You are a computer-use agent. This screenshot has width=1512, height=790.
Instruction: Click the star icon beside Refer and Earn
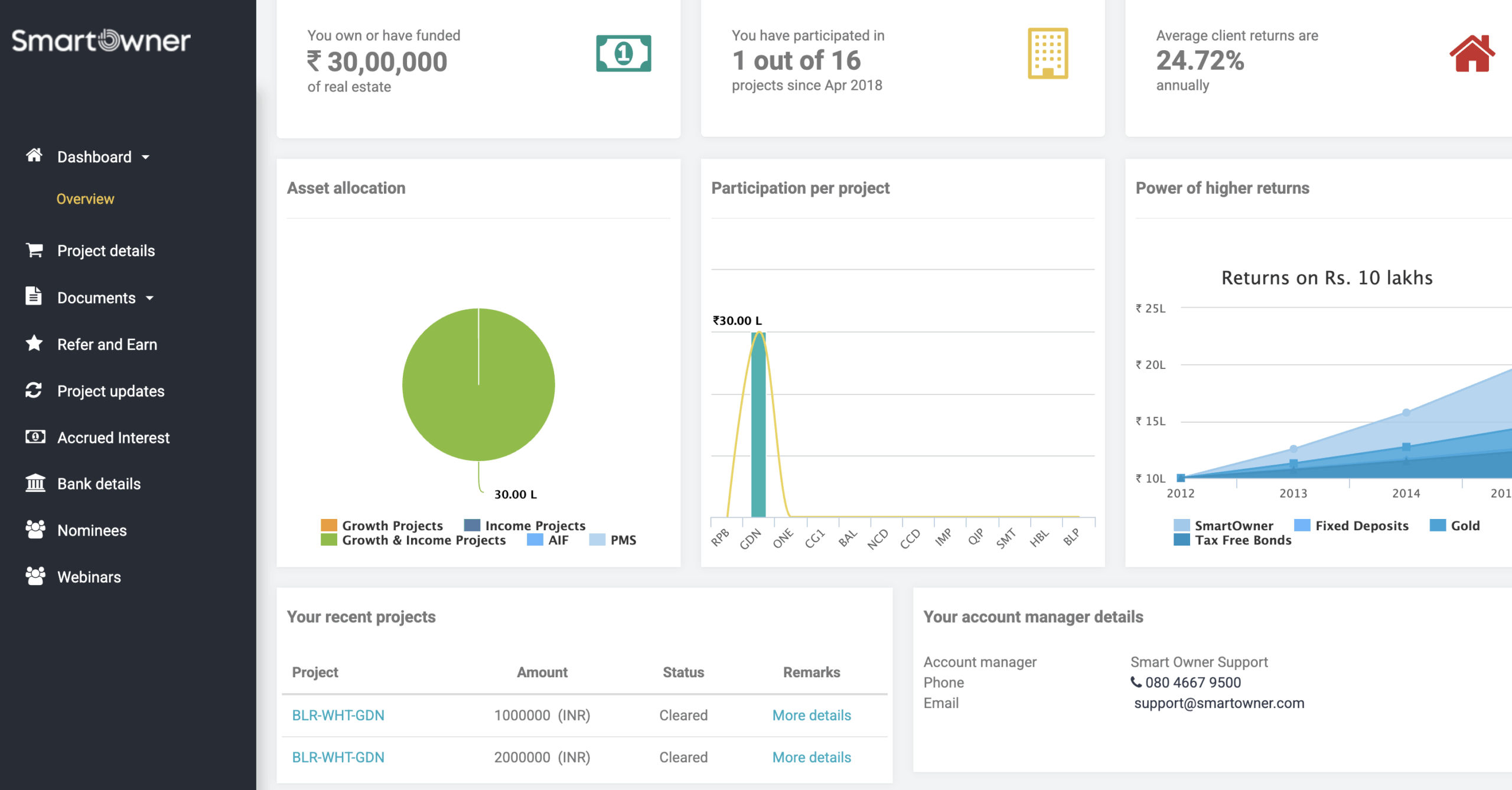[34, 344]
